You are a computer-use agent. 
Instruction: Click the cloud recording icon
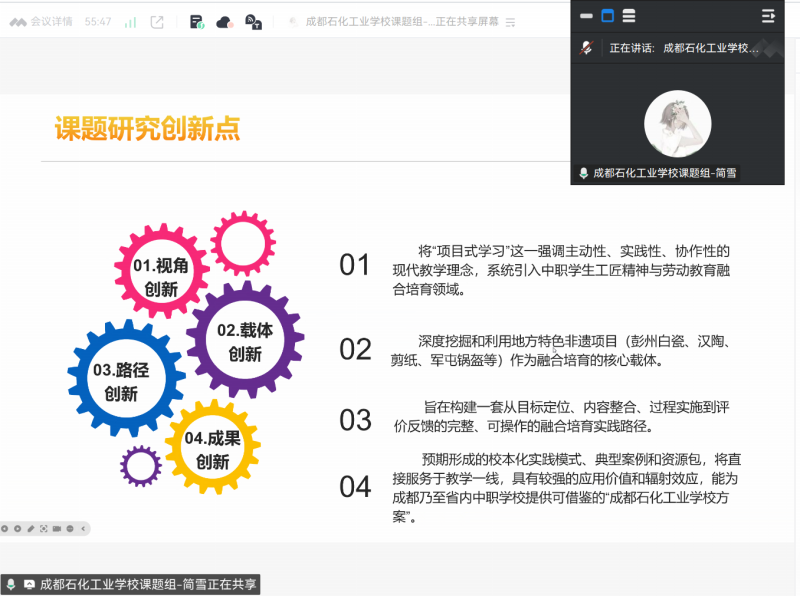[x=225, y=21]
